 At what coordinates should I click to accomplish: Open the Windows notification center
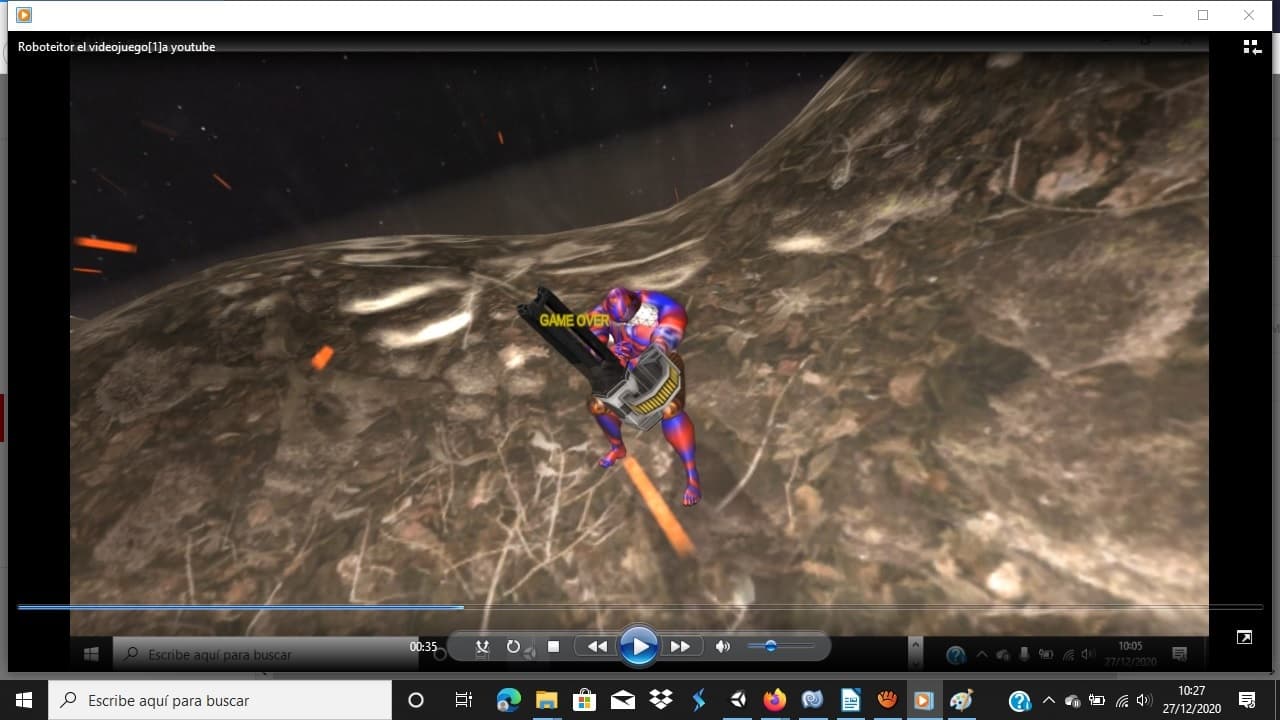click(1247, 700)
